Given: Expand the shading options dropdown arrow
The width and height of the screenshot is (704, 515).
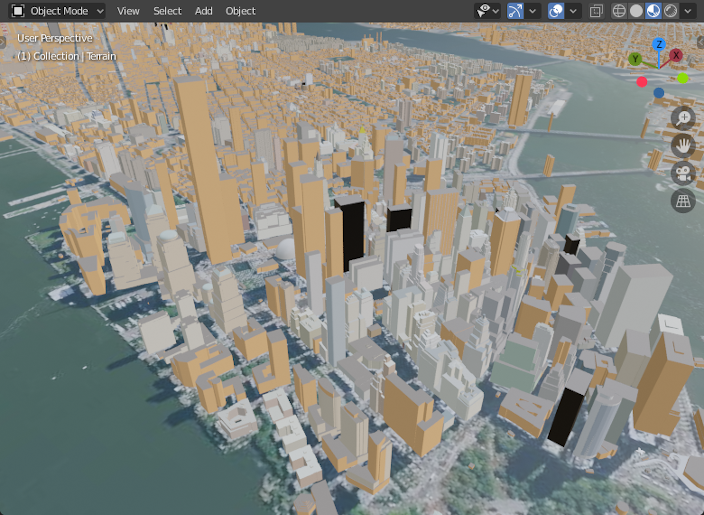Looking at the screenshot, I should (x=688, y=11).
